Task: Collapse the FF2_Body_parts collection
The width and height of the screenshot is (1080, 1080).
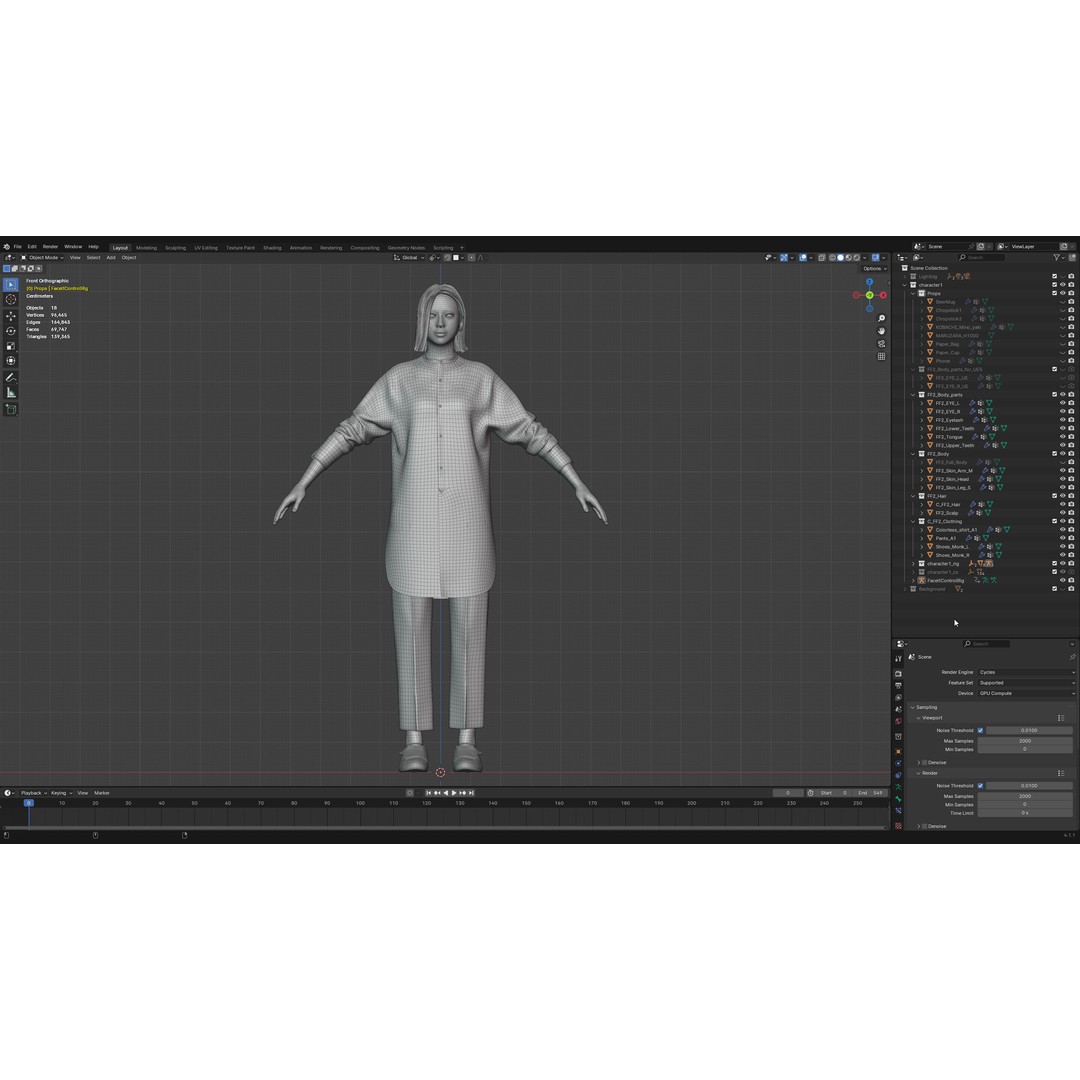Action: [x=913, y=395]
